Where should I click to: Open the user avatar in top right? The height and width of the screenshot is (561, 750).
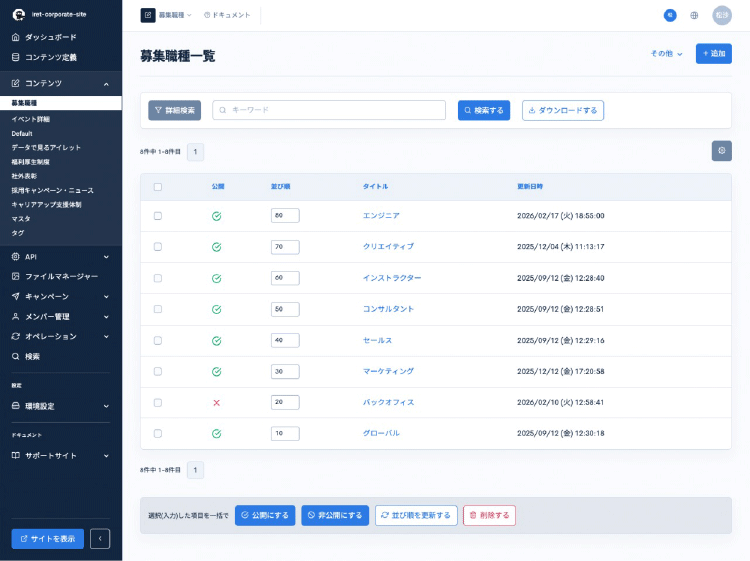(x=721, y=15)
